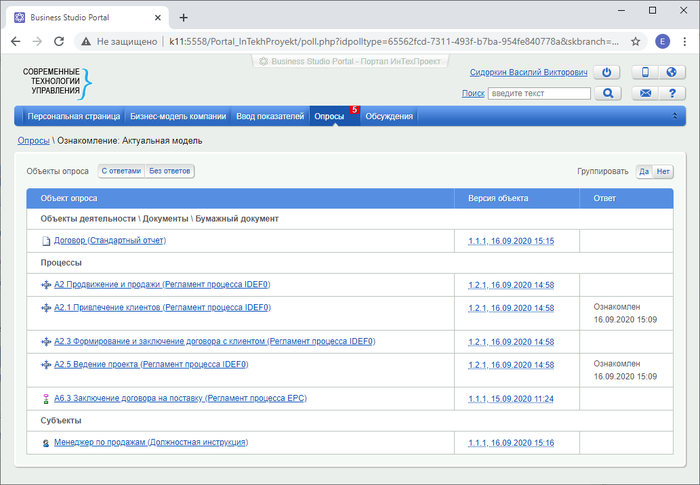This screenshot has height=485, width=700.
Task: Click the globe language icon
Action: [671, 73]
